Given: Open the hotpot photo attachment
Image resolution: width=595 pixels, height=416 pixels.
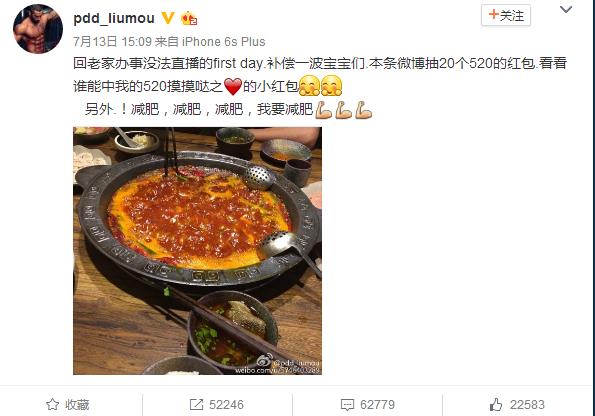Looking at the screenshot, I should click(x=197, y=251).
